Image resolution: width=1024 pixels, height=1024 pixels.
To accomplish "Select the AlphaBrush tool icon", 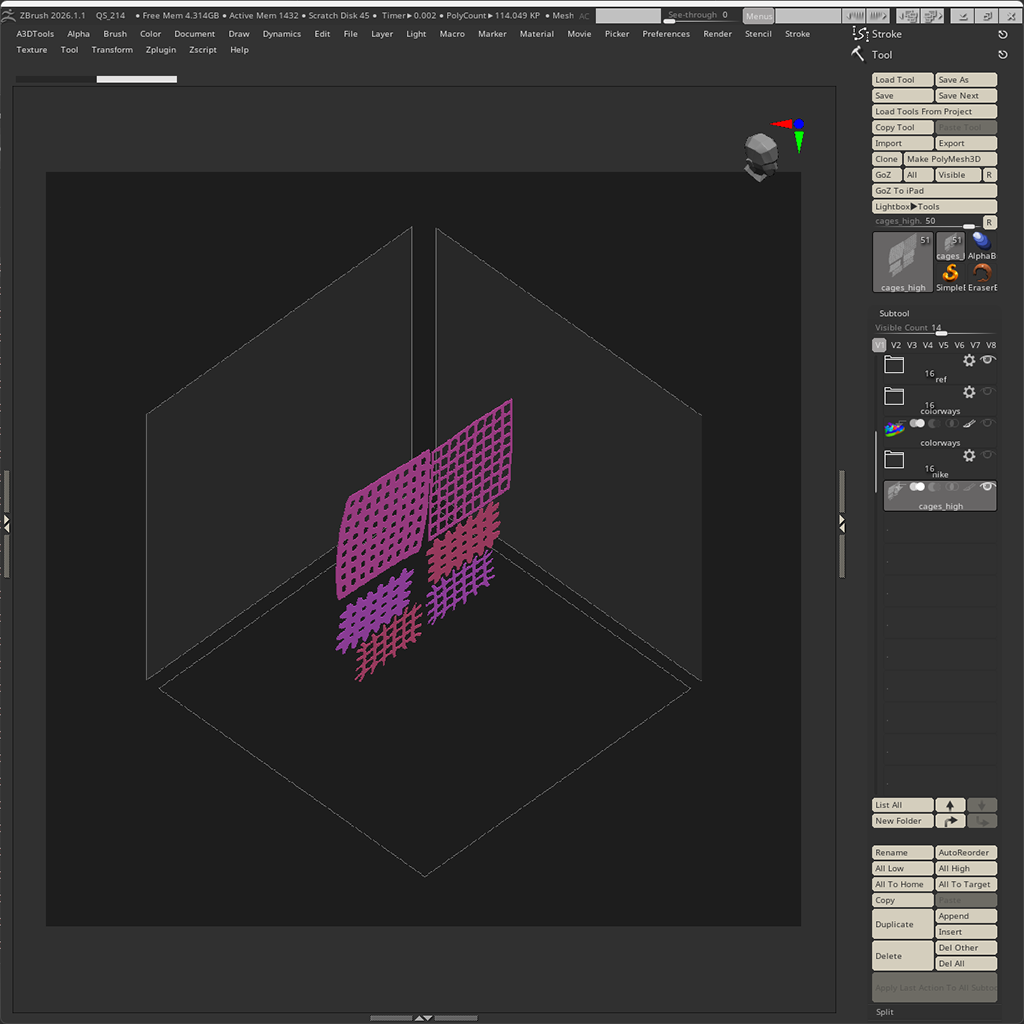I will coord(984,243).
